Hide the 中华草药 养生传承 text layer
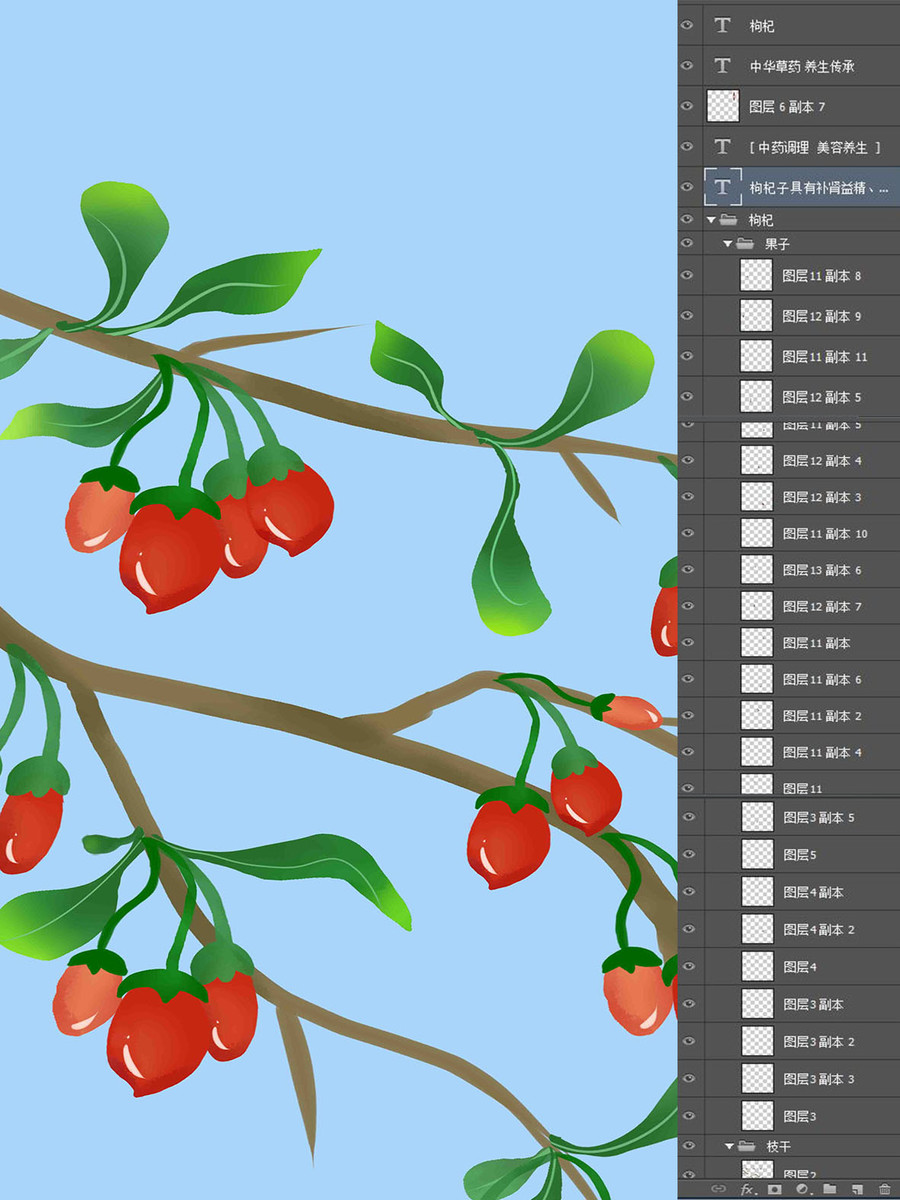This screenshot has height=1200, width=900. click(x=687, y=66)
